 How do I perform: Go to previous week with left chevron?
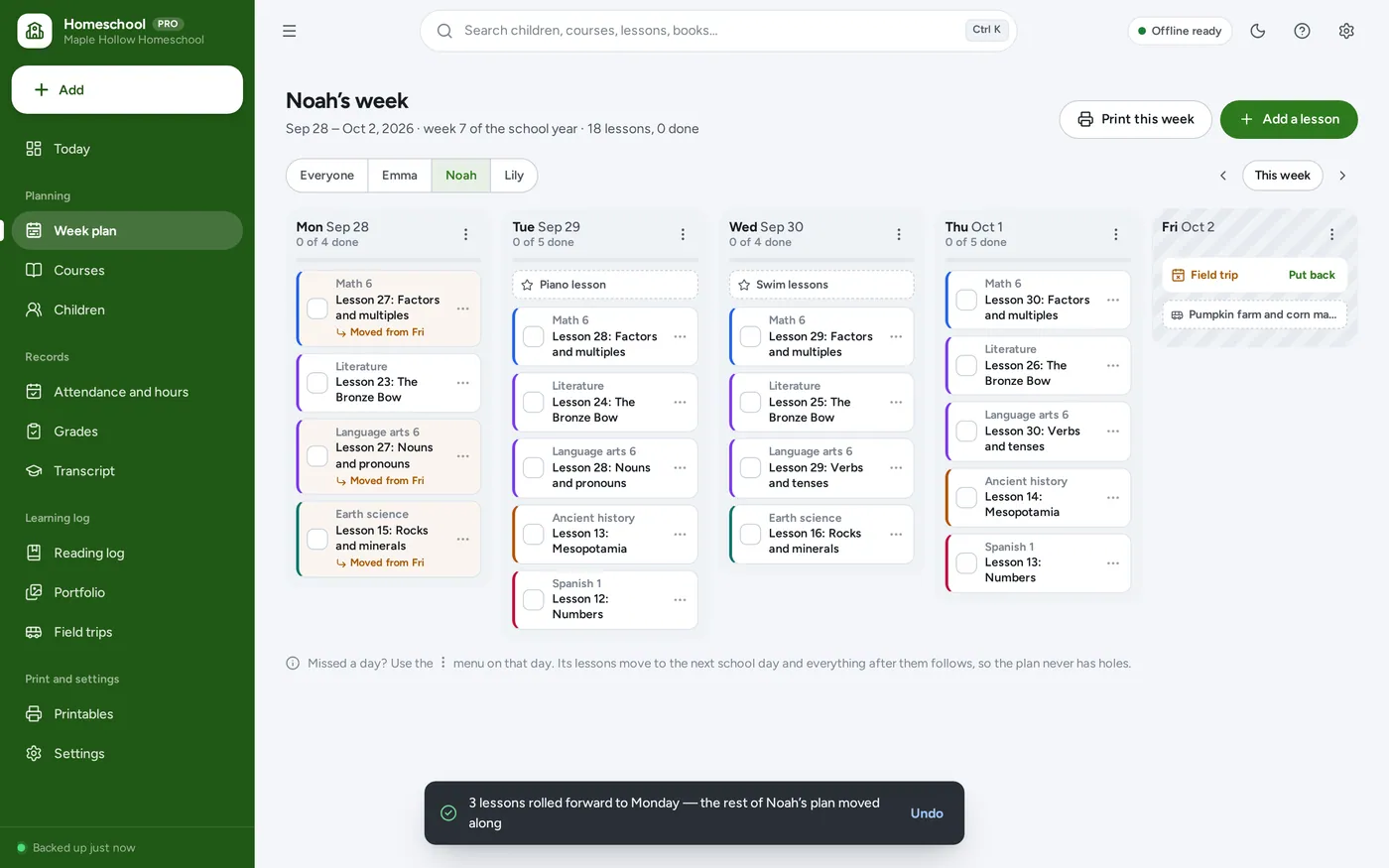(1223, 176)
